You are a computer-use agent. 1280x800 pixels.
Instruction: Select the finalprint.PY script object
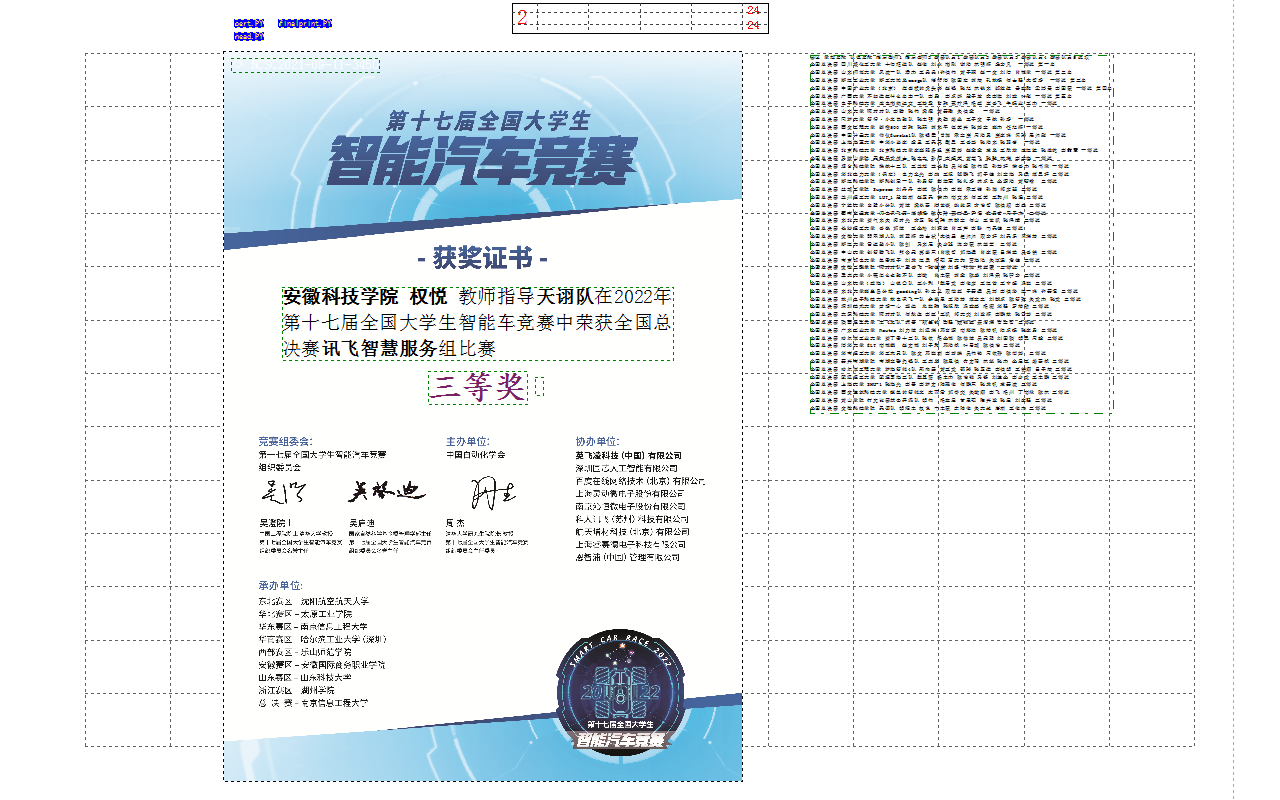pos(305,23)
